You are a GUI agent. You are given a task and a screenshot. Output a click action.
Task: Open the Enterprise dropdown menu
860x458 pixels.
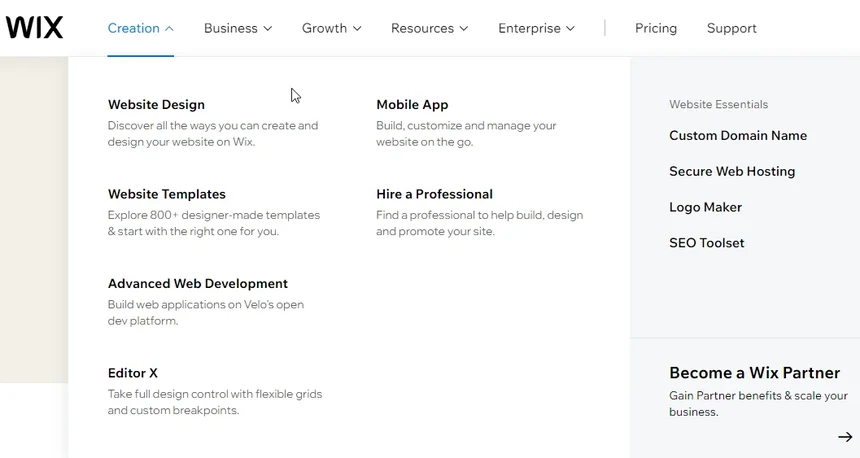[x=537, y=28]
